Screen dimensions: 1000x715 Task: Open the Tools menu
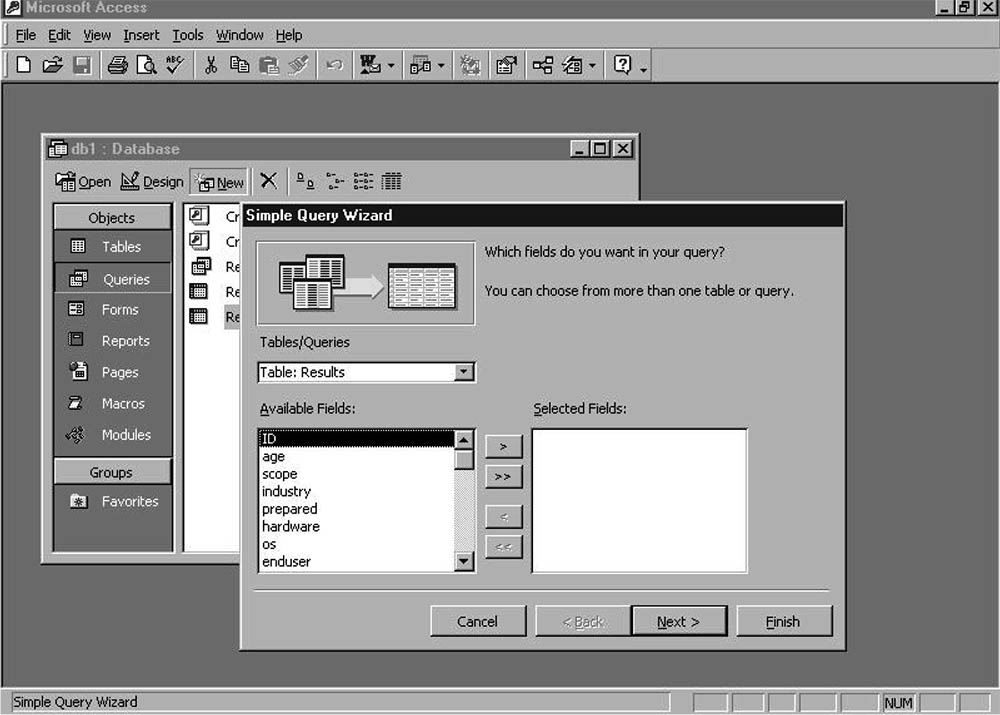click(x=188, y=35)
